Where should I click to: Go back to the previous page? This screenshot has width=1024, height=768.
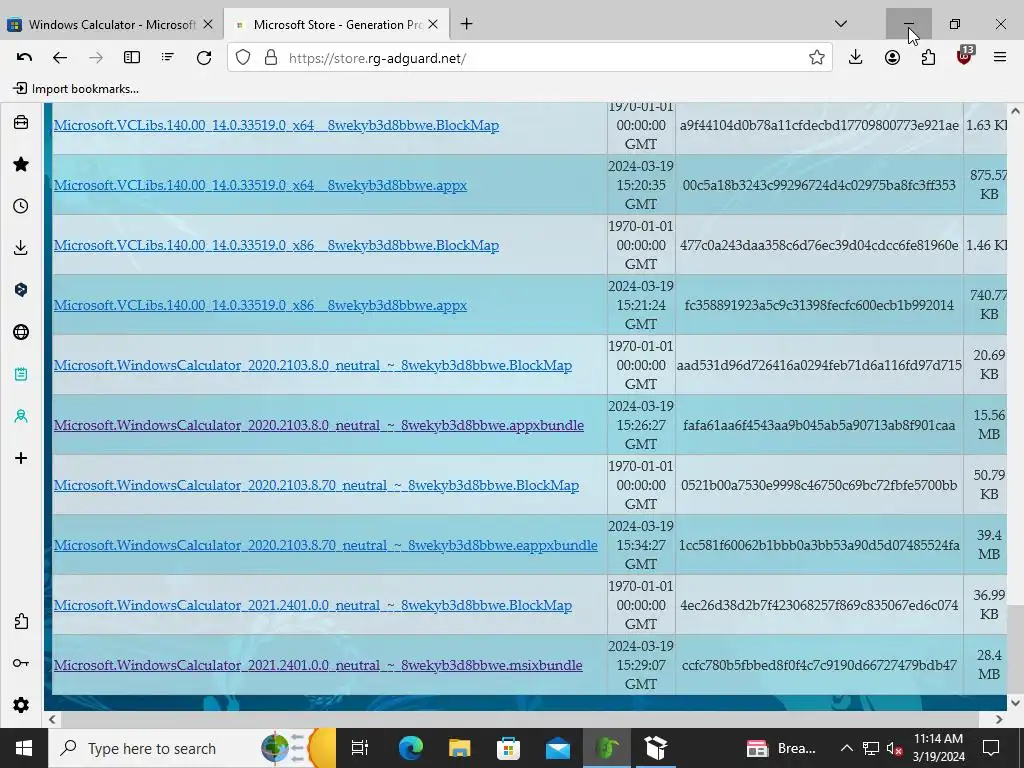tap(60, 57)
